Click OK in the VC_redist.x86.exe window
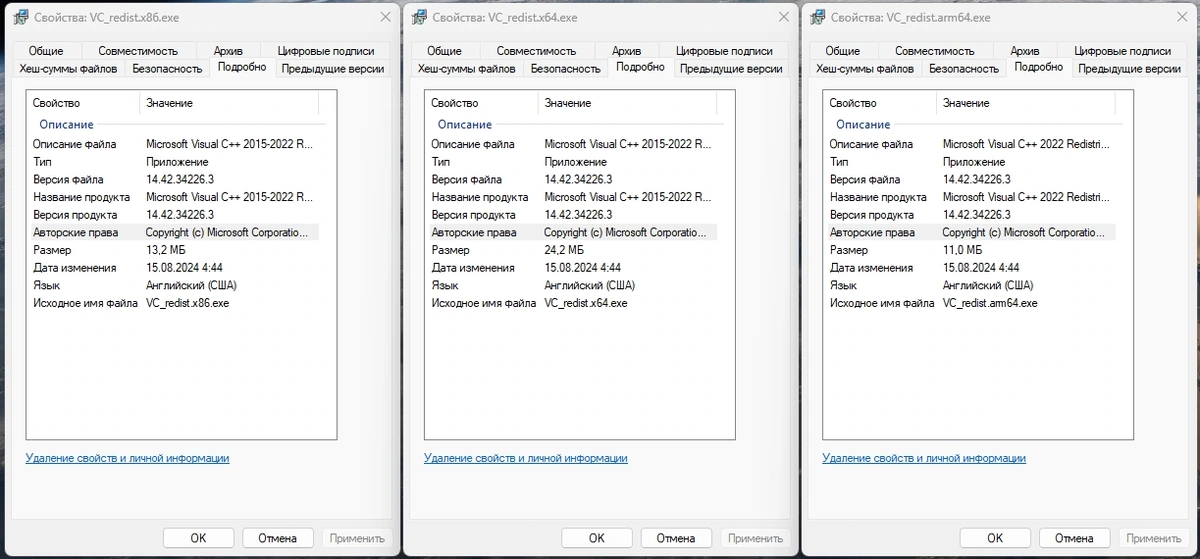Image resolution: width=1200 pixels, height=559 pixels. pyautogui.click(x=198, y=537)
